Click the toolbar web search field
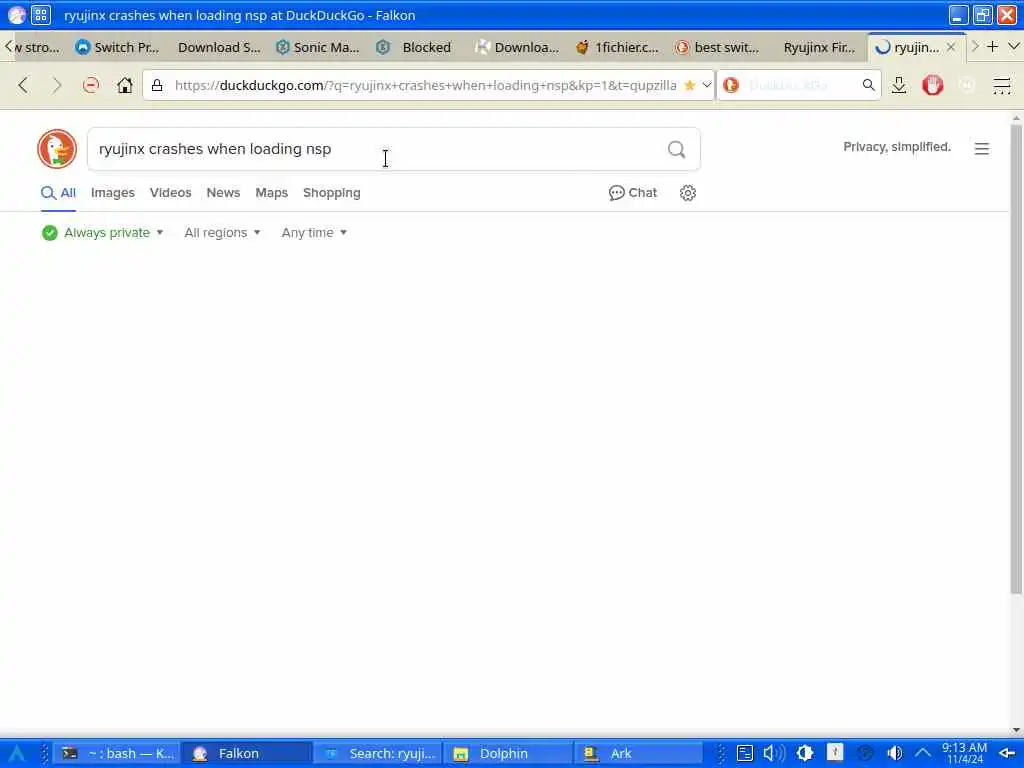 click(x=801, y=85)
